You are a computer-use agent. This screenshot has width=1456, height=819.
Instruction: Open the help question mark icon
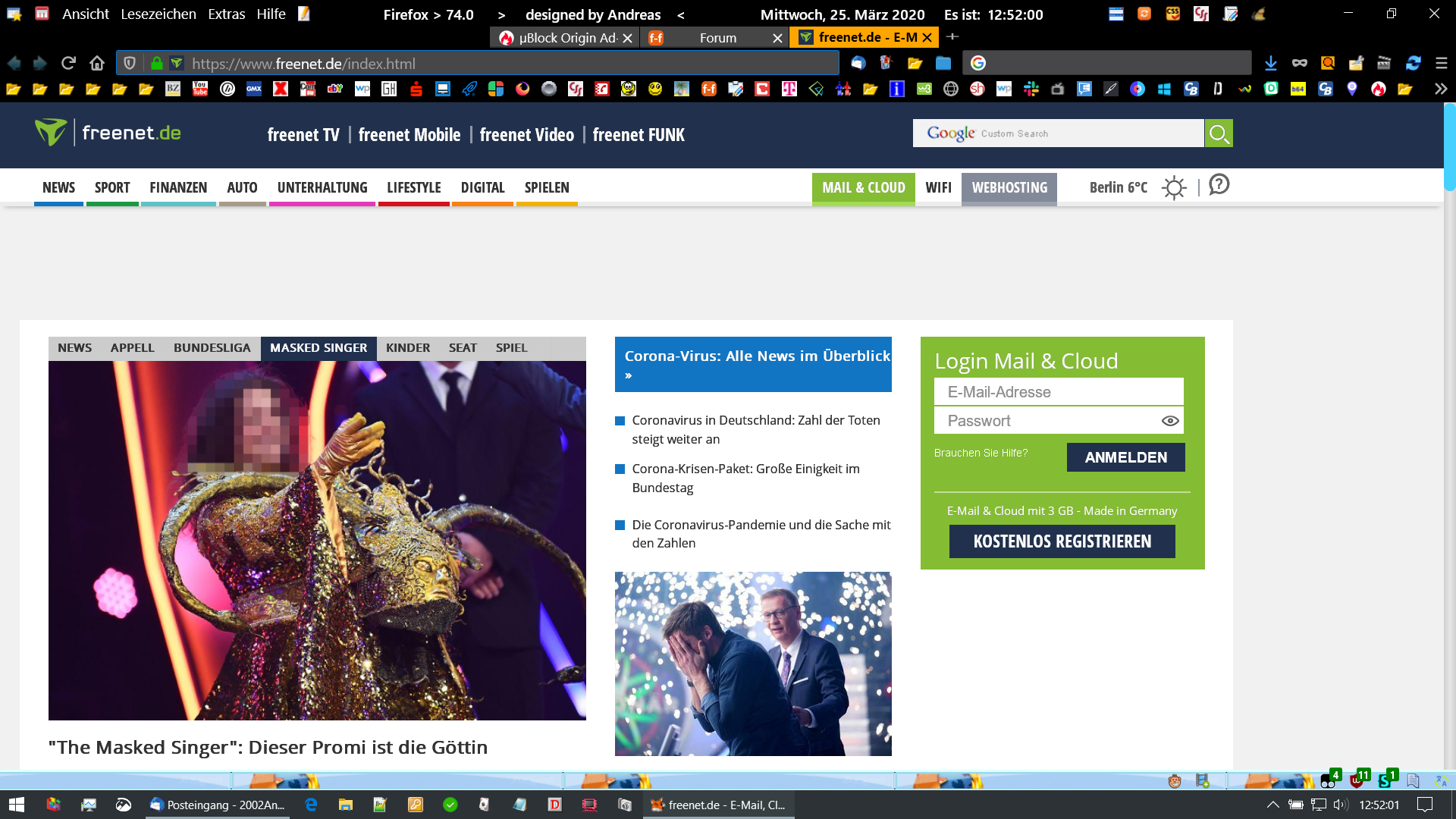1219,185
